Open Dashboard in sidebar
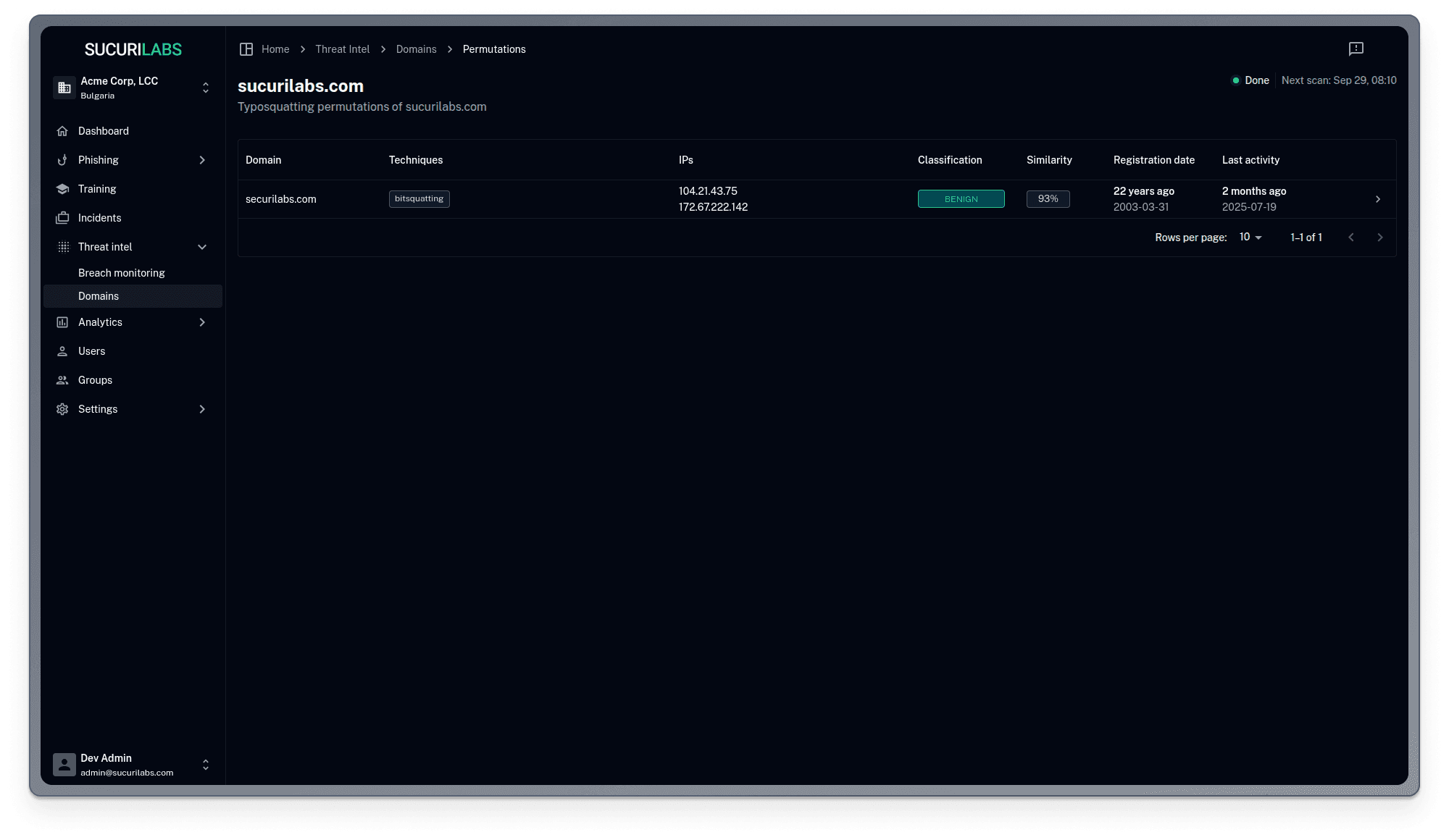1449x840 pixels. click(x=104, y=131)
